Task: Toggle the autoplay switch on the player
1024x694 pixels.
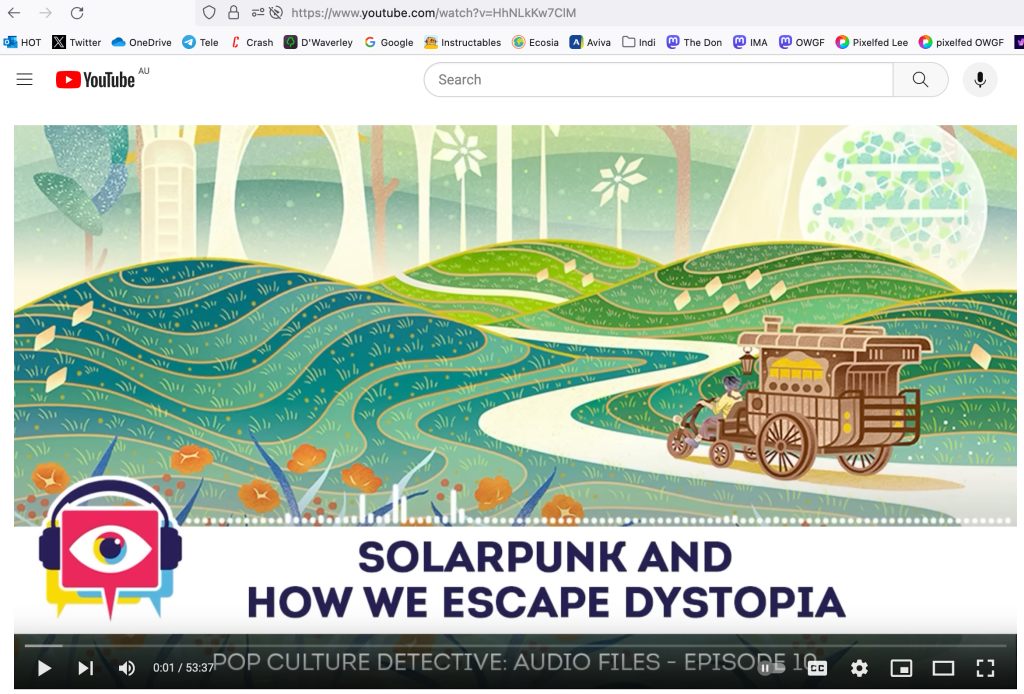Action: 770,668
